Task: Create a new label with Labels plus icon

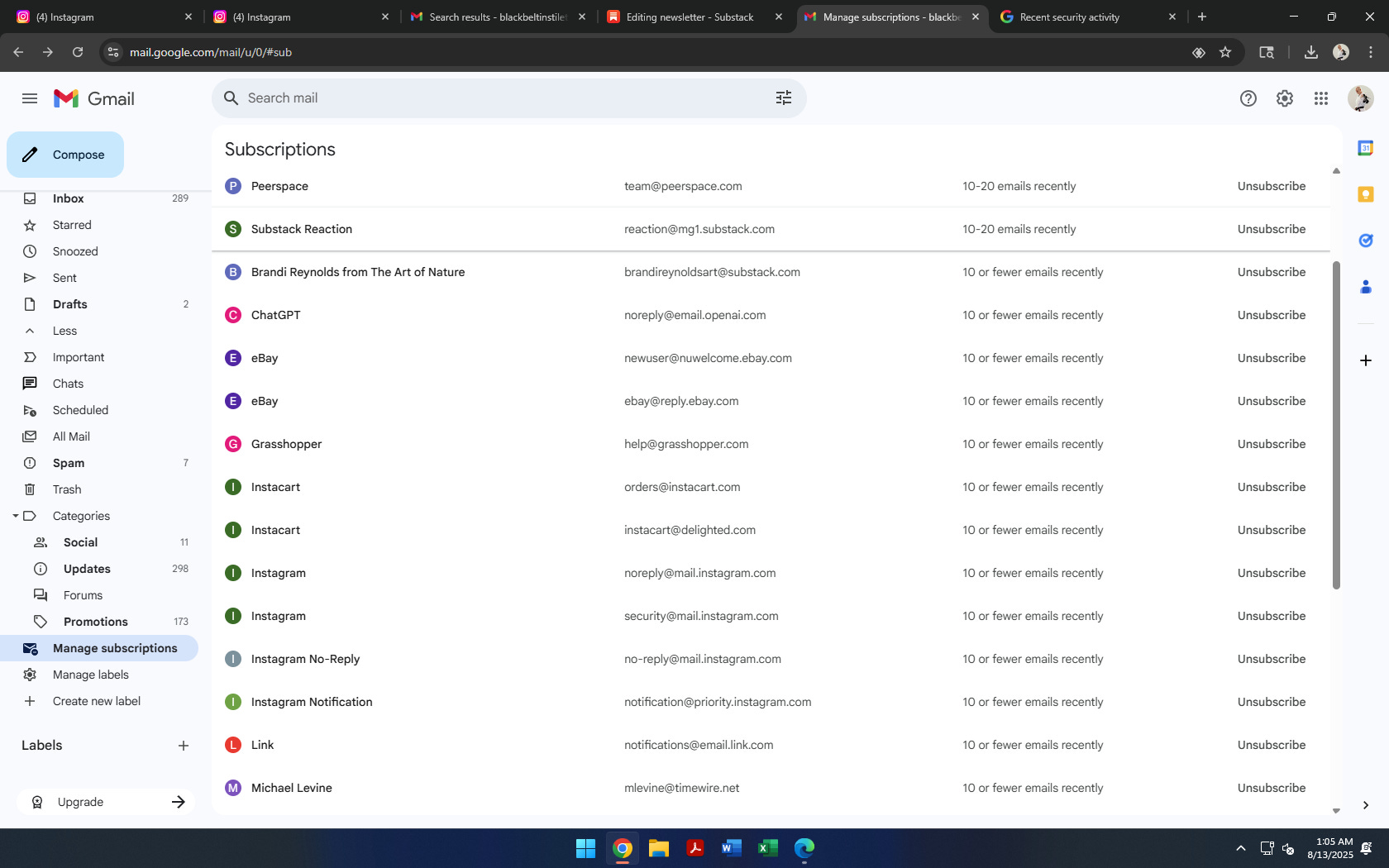Action: [x=184, y=746]
